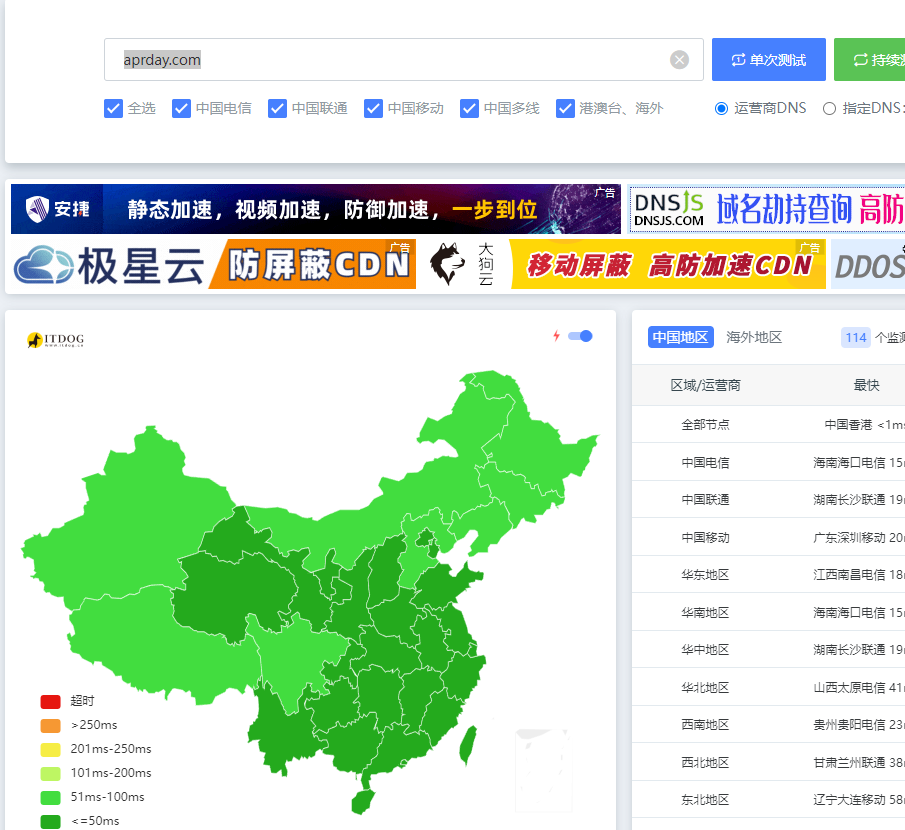Click the green 持续测试 button
Viewport: 905px width, 830px height.
[873, 59]
